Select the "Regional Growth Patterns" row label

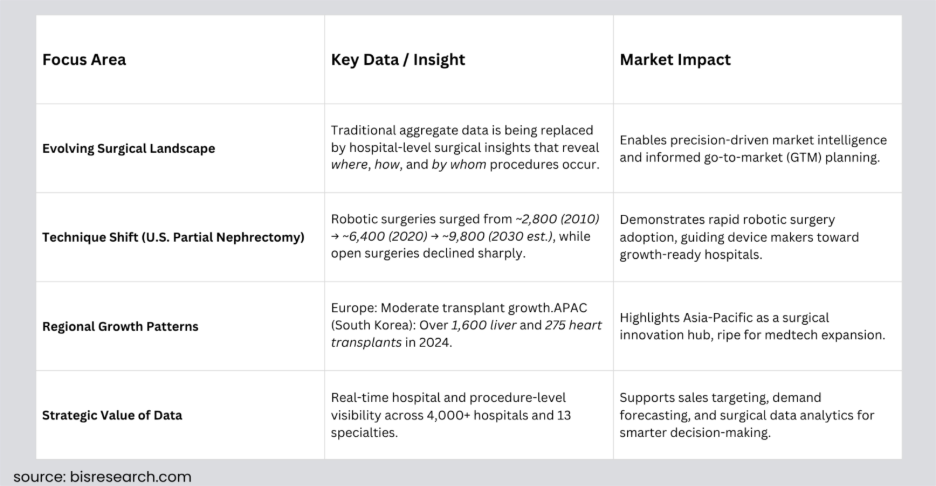point(119,326)
